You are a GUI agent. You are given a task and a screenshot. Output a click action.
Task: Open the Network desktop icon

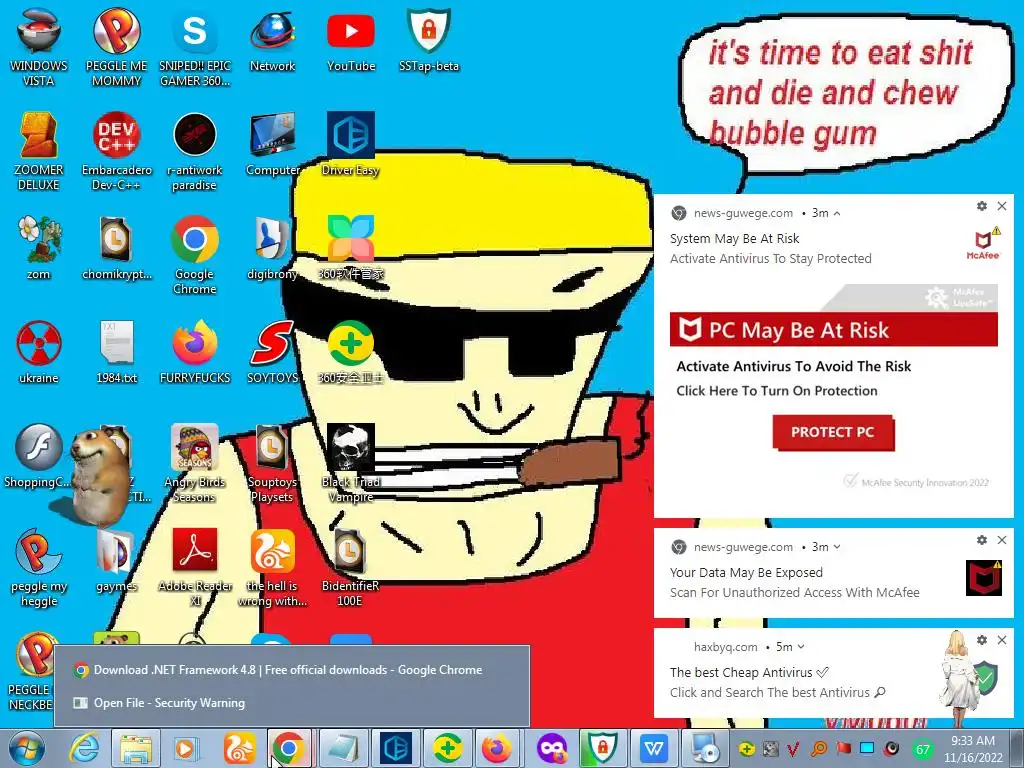point(272,40)
